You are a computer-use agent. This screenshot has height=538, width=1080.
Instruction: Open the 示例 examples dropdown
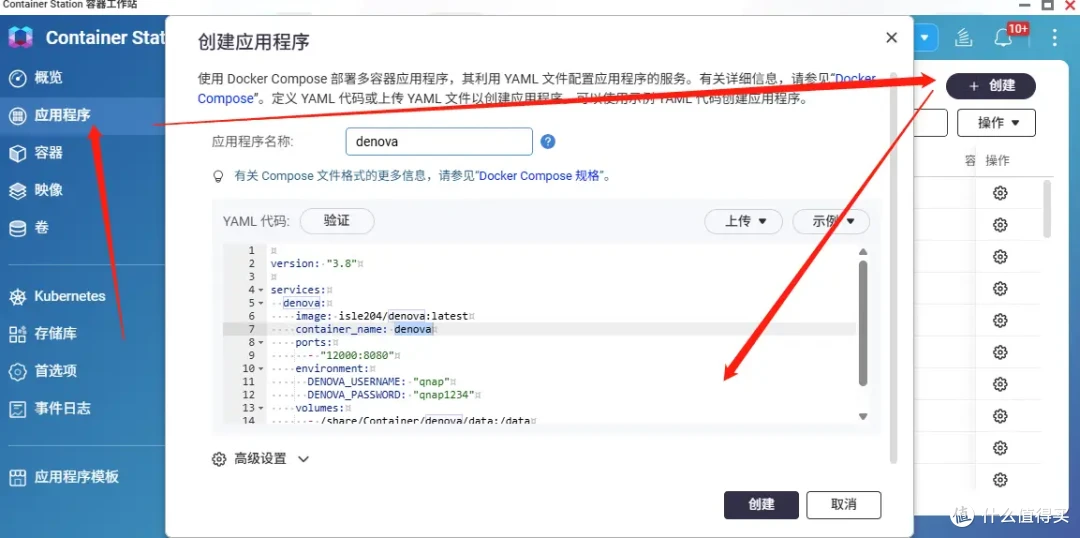(x=831, y=222)
